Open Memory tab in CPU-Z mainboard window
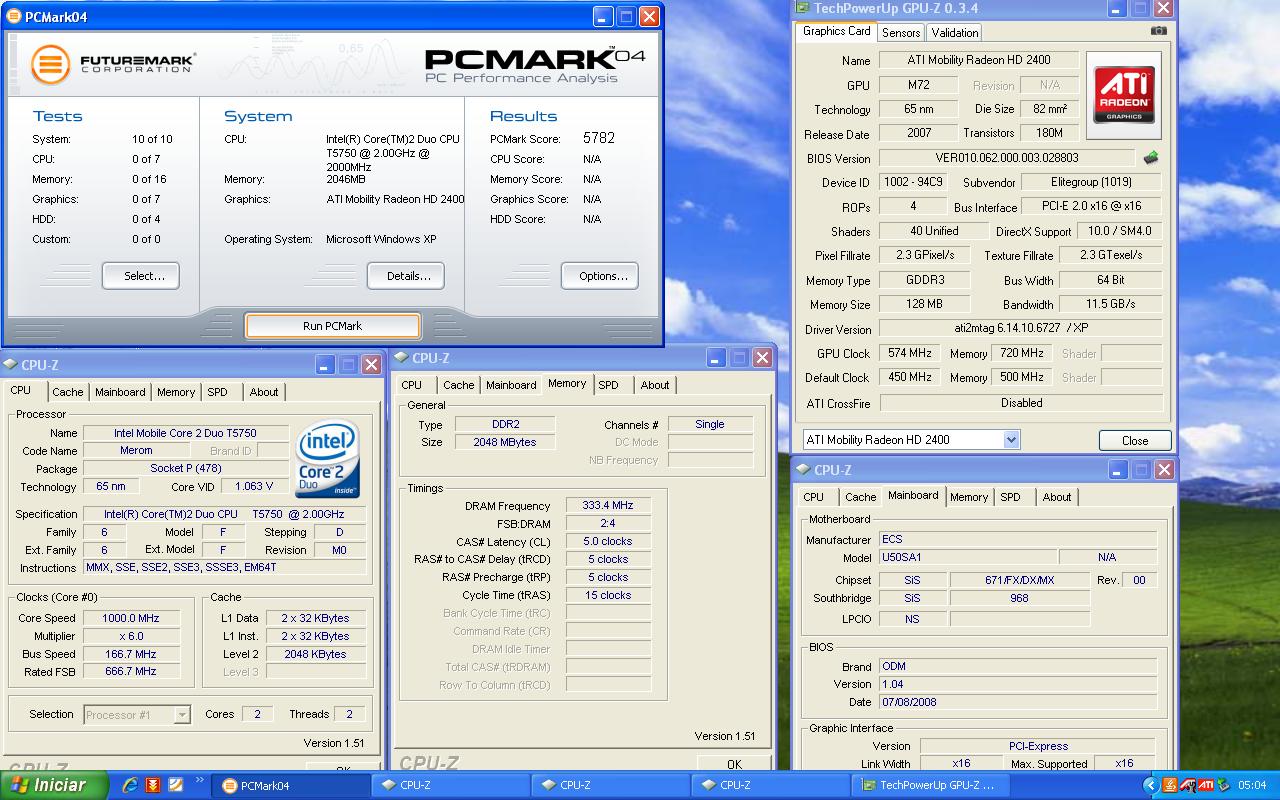Image resolution: width=1280 pixels, height=800 pixels. point(969,497)
